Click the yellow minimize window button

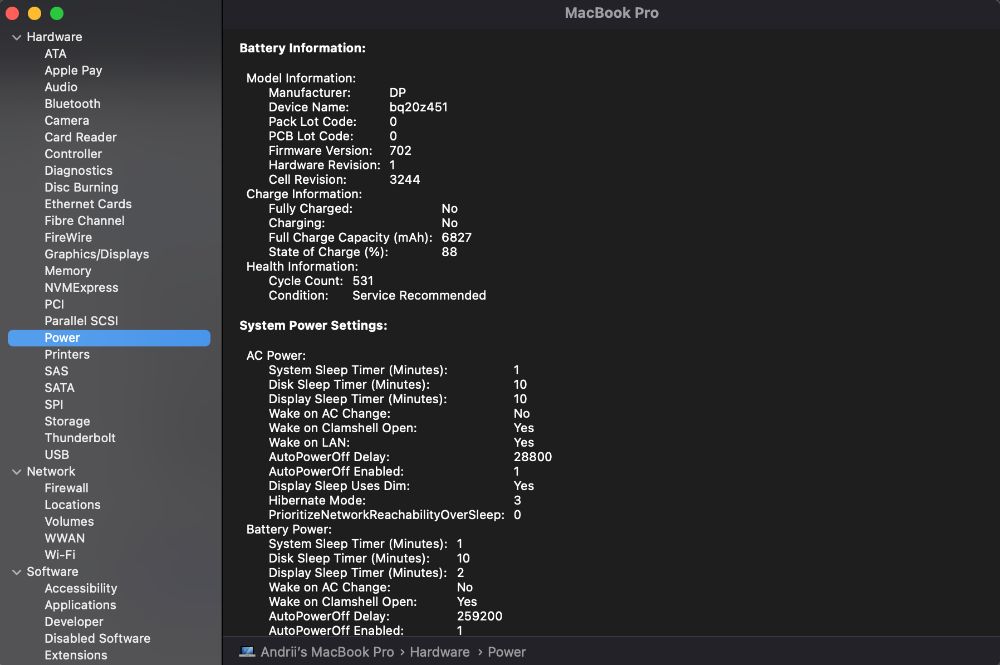point(34,13)
